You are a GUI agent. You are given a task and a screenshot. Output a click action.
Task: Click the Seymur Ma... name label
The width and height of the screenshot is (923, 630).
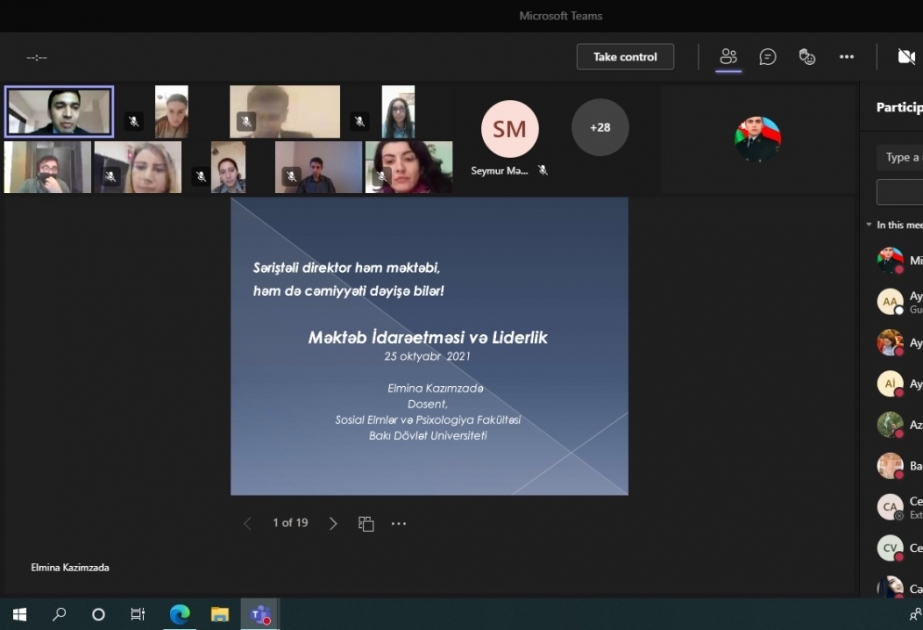(x=499, y=171)
